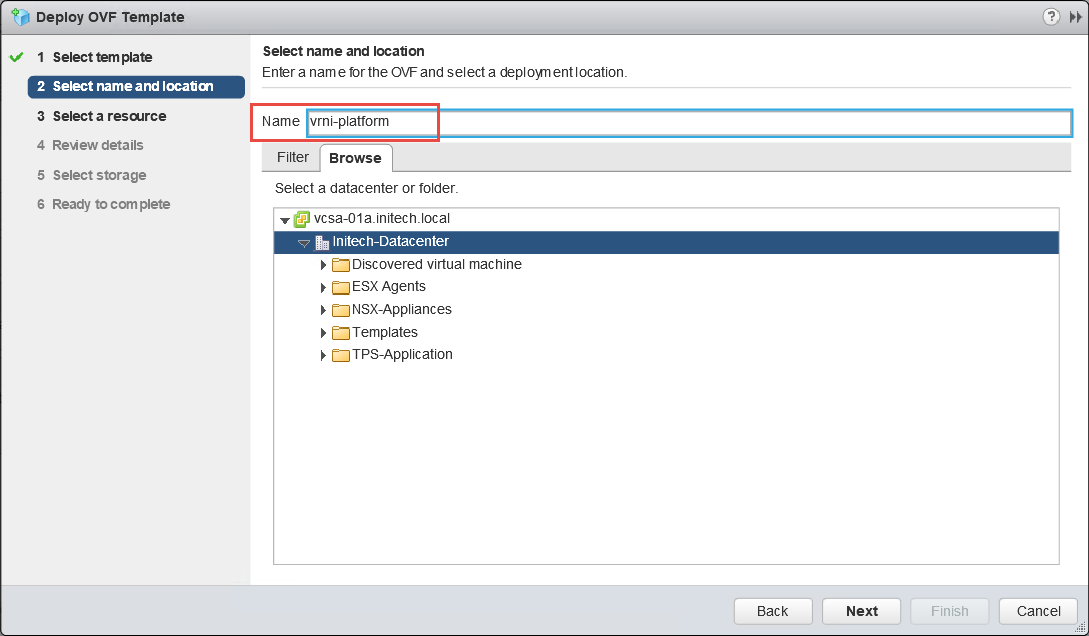Viewport: 1089px width, 636px height.
Task: Click the TPS-Application folder icon
Action: 341,355
